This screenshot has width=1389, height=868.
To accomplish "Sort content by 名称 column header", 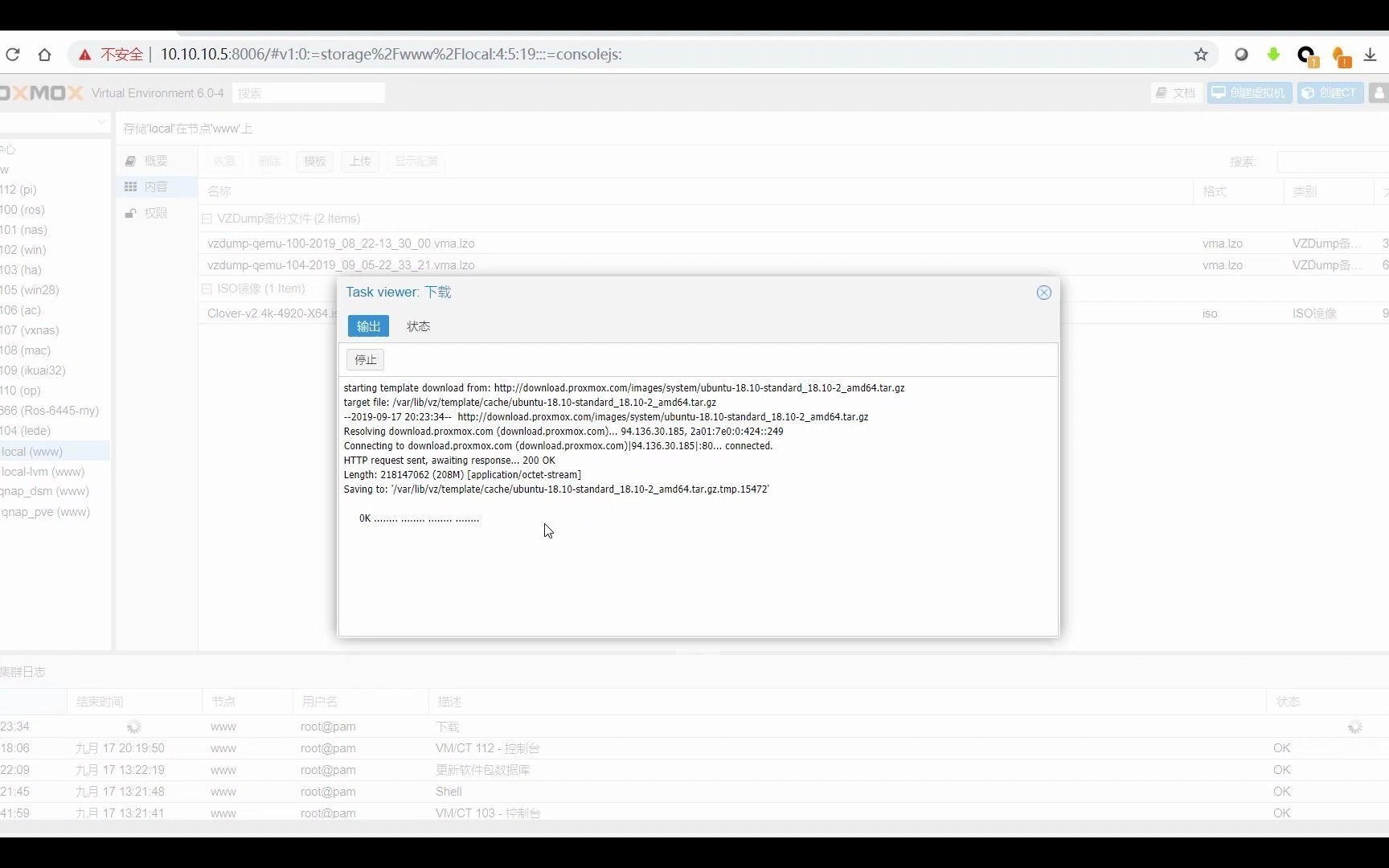I will (695, 191).
